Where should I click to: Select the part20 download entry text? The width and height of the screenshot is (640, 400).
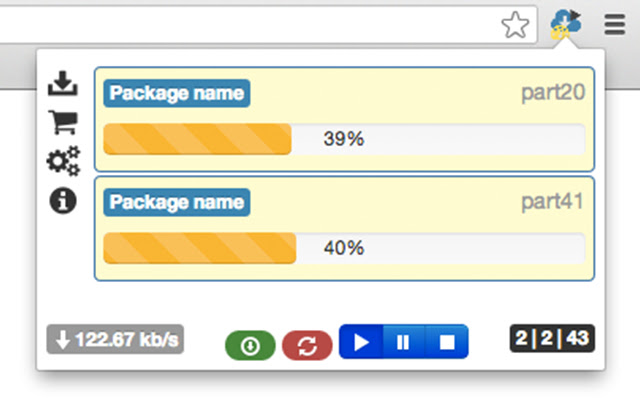pyautogui.click(x=552, y=94)
